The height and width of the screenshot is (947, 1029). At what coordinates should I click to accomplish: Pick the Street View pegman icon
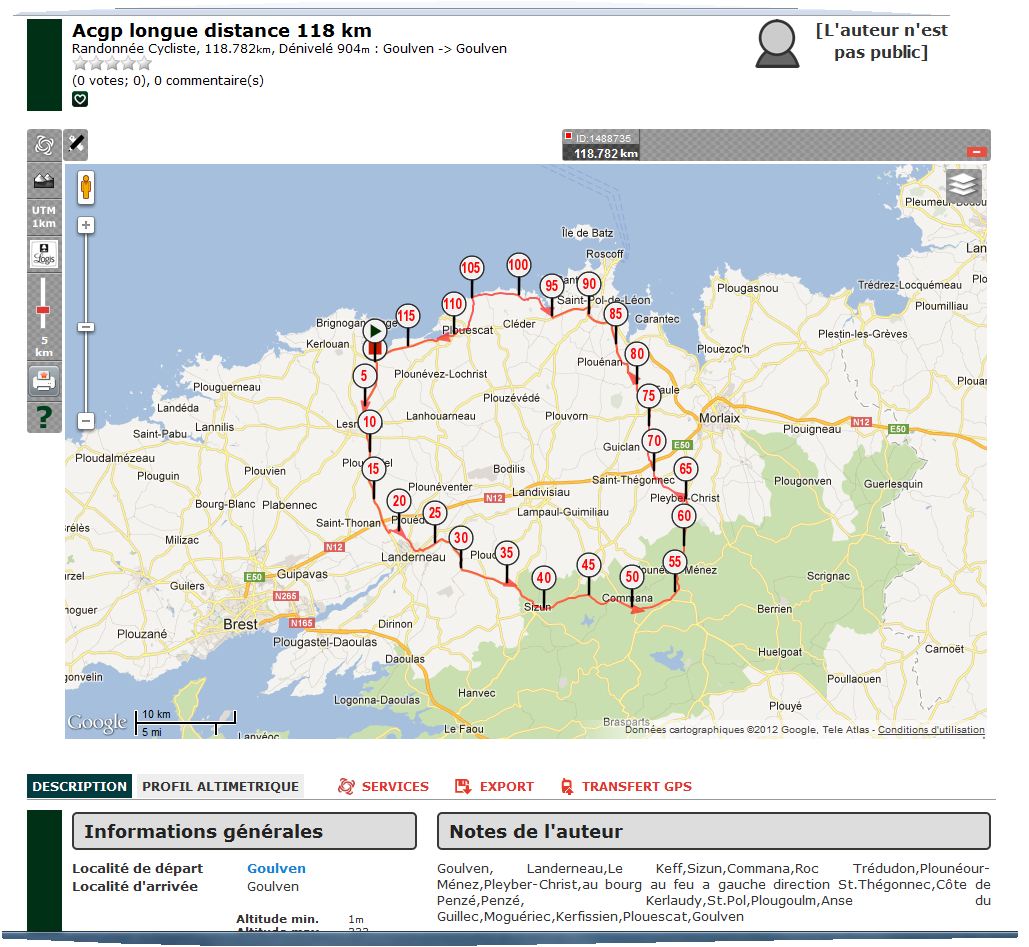pyautogui.click(x=86, y=188)
